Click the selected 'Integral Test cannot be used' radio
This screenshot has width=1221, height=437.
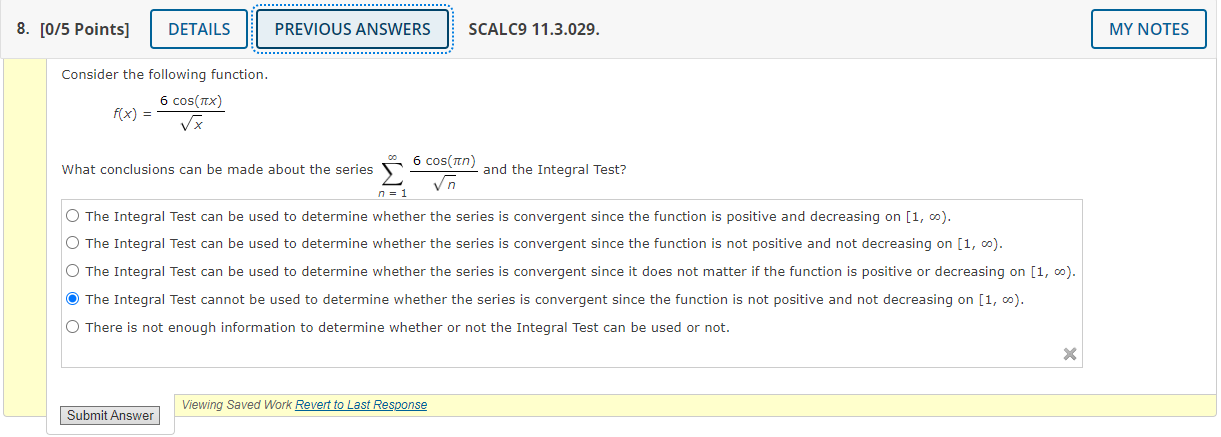point(72,299)
